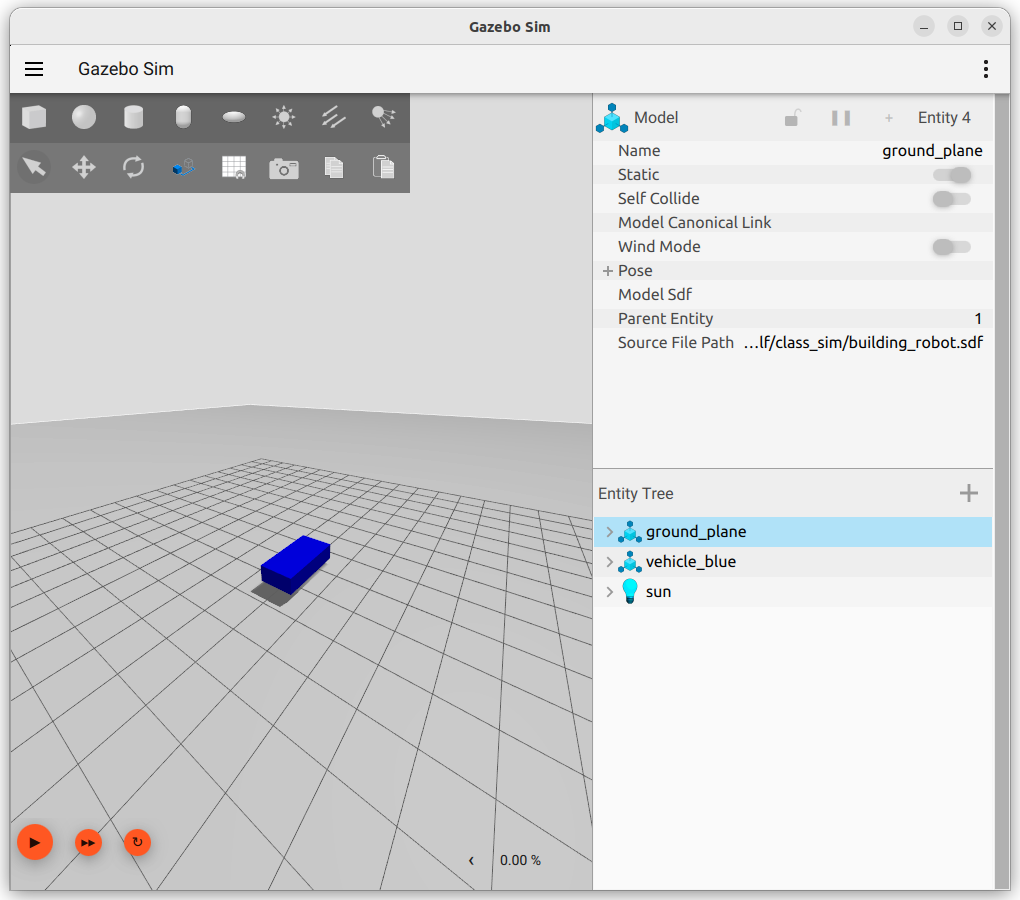Viewport: 1020px width, 900px height.
Task: Reset the simulation with the reset button
Action: pyautogui.click(x=137, y=843)
